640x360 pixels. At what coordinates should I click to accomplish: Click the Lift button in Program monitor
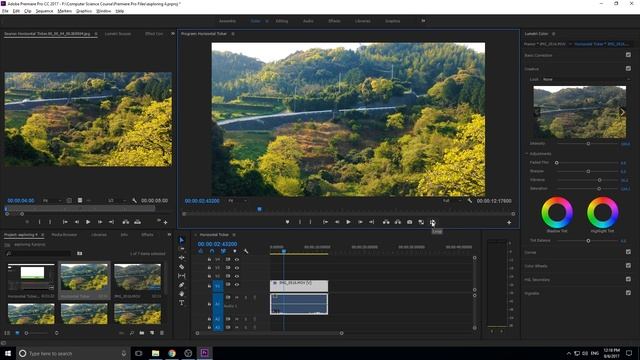(386, 222)
